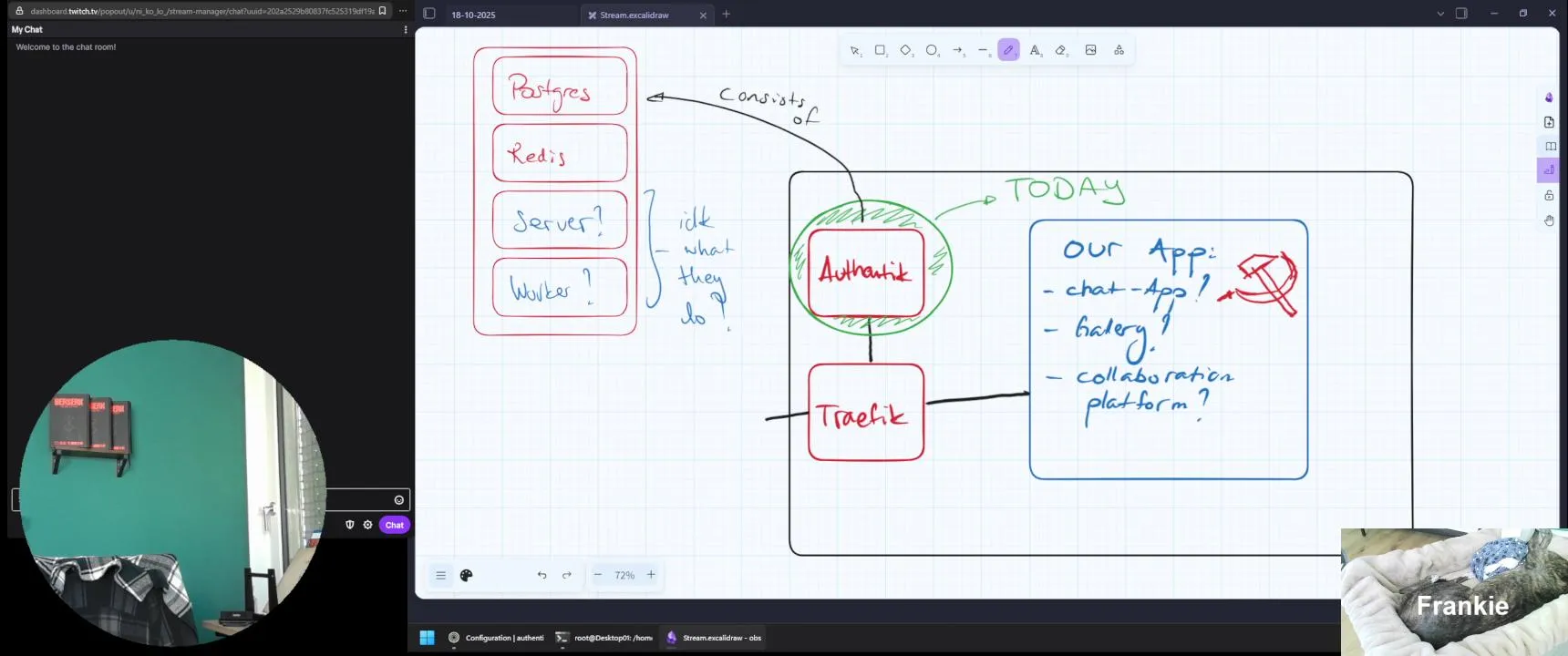The image size is (1568, 656).
Task: Reset zoom via the 72% label
Action: 624,575
